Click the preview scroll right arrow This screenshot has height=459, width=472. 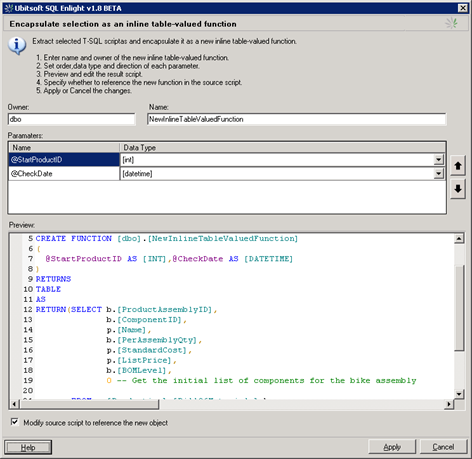click(x=449, y=404)
